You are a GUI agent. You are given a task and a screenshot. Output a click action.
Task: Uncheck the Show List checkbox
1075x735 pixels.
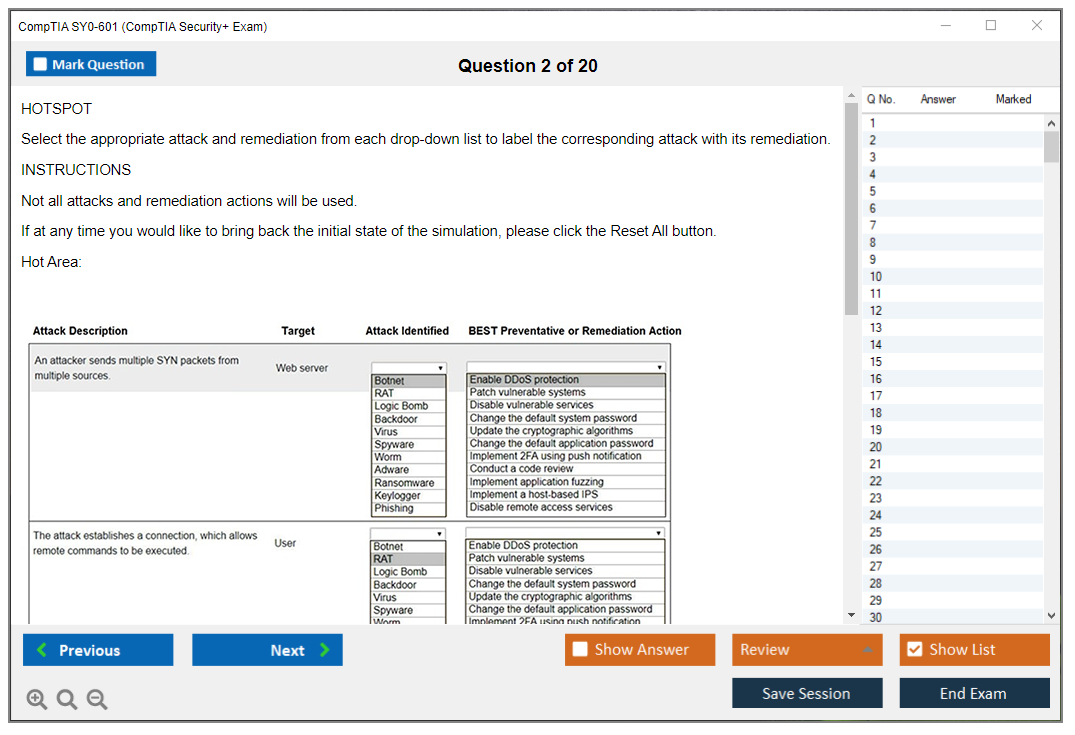pyautogui.click(x=914, y=650)
